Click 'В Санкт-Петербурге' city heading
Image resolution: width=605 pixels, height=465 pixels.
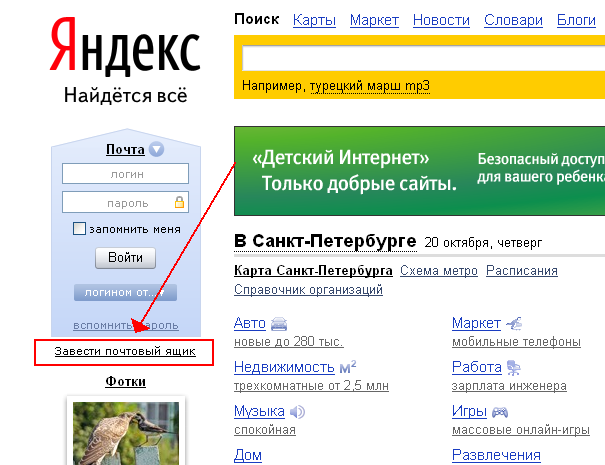325,241
